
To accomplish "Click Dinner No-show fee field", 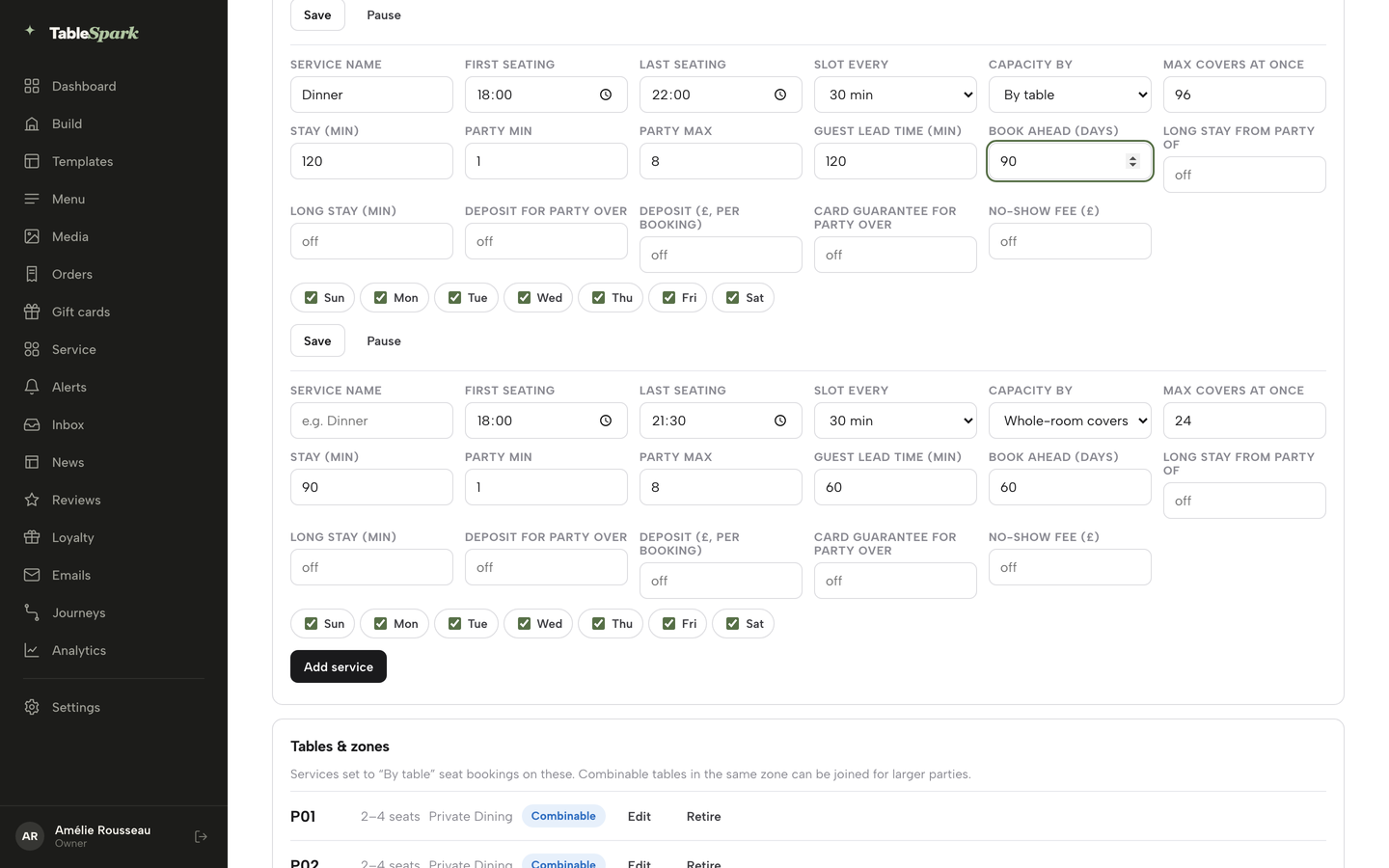I will coord(1070,241).
